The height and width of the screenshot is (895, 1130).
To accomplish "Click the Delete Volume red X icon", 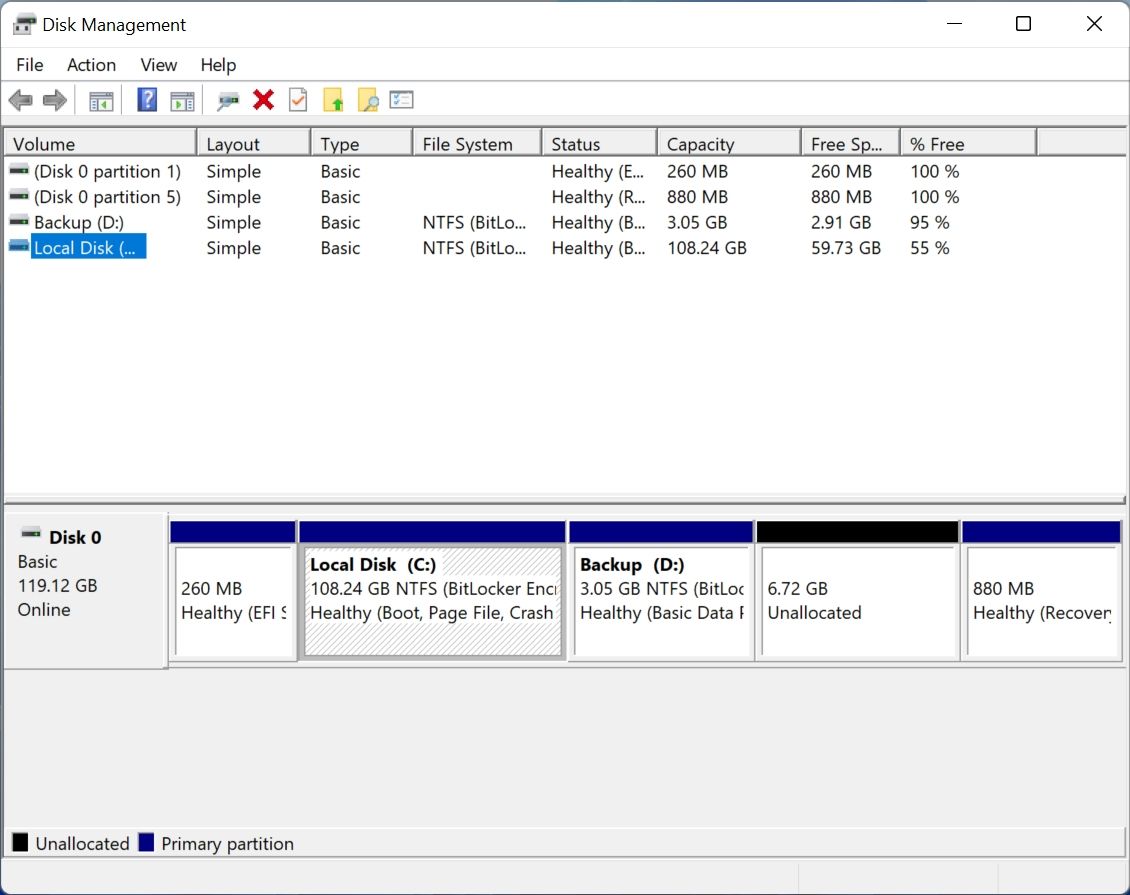I will tap(262, 99).
